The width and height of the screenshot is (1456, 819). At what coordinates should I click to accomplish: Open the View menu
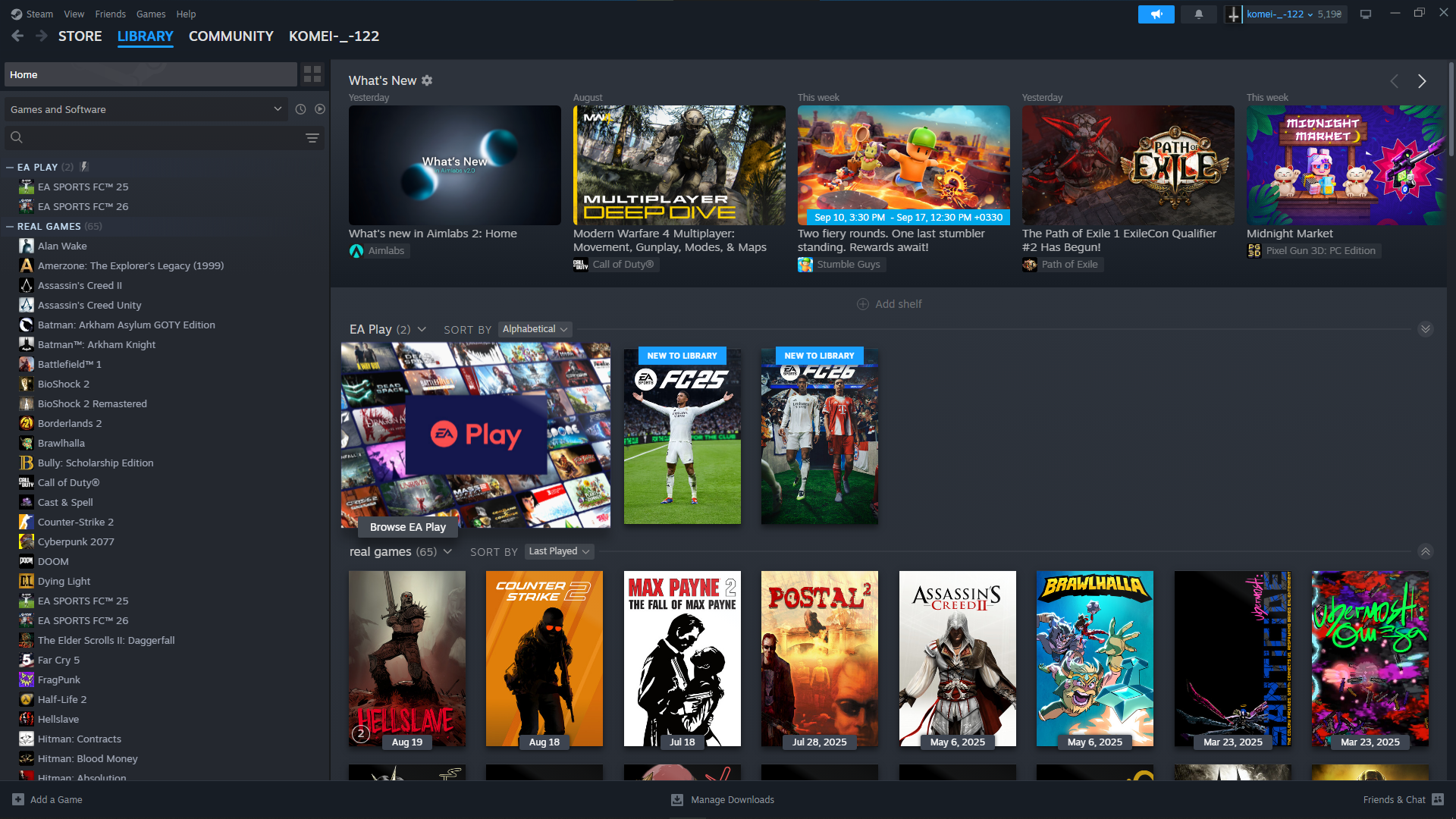74,14
